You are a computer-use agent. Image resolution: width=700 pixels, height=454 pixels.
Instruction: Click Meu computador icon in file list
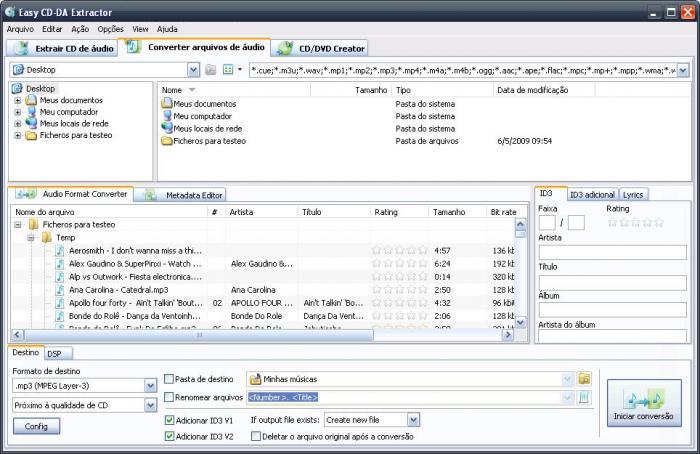pyautogui.click(x=167, y=116)
